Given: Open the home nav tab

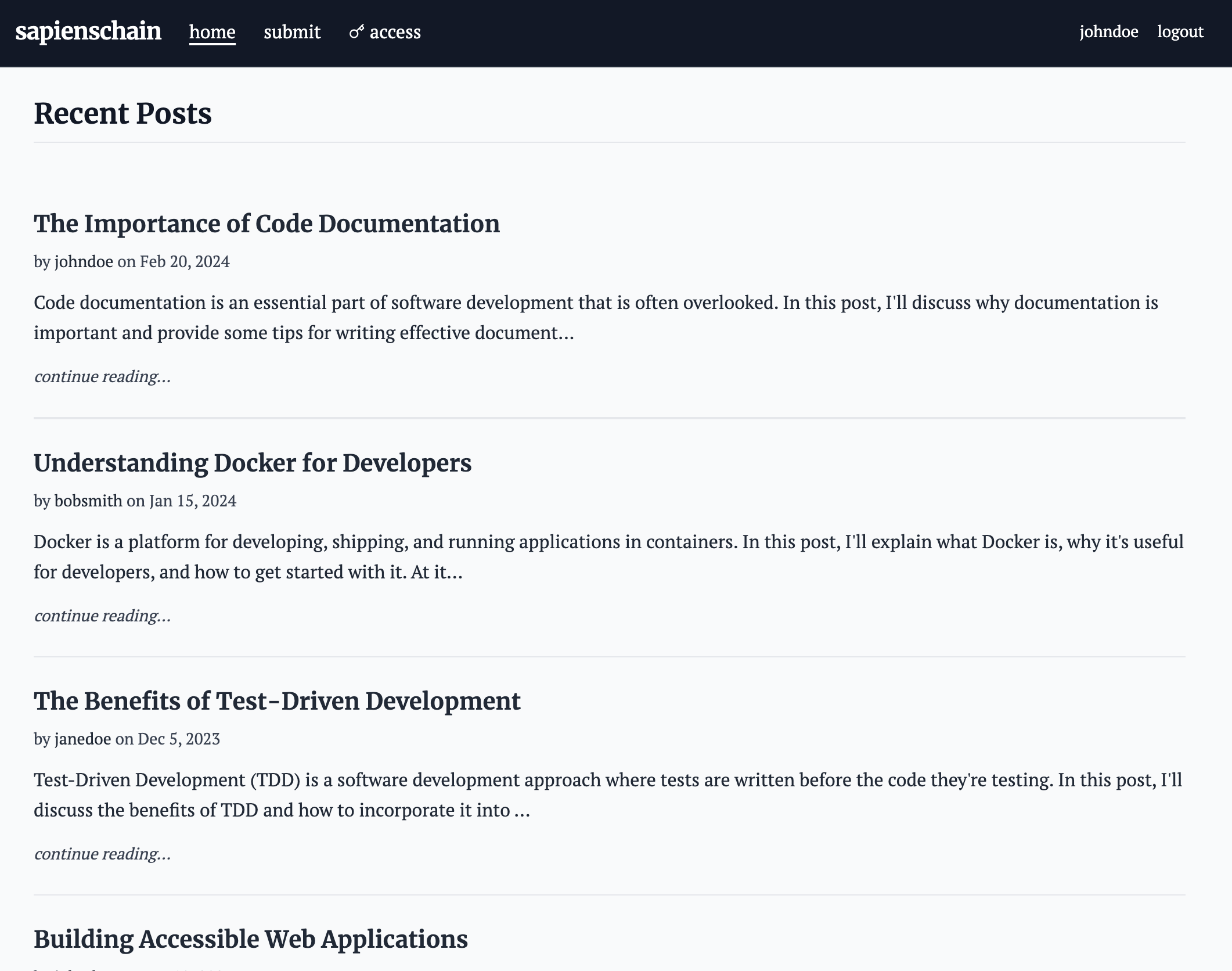Looking at the screenshot, I should coord(212,32).
